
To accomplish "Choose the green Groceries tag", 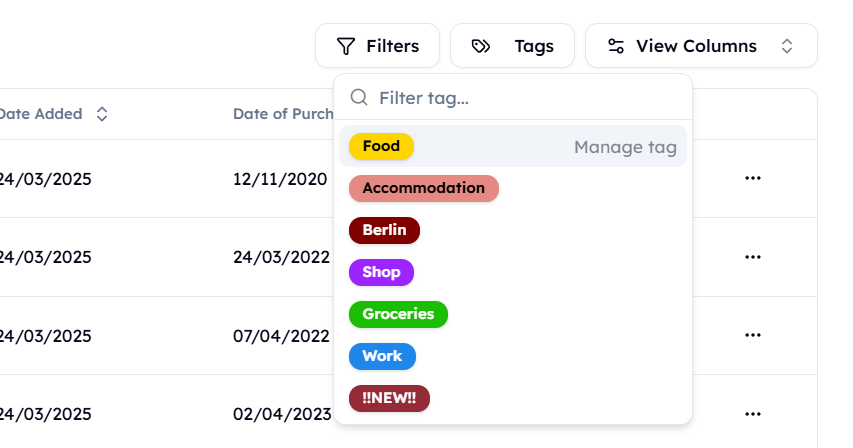I will point(398,314).
